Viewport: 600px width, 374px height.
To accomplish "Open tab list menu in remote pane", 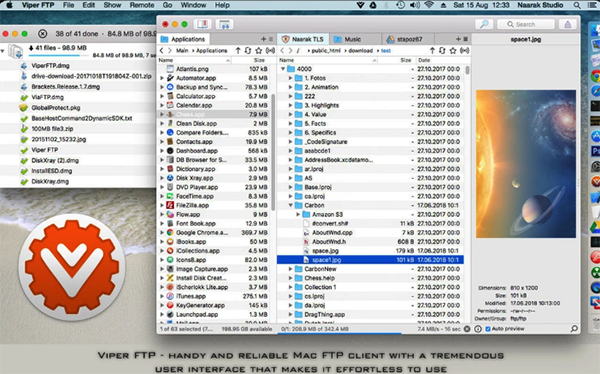I will coord(466,39).
